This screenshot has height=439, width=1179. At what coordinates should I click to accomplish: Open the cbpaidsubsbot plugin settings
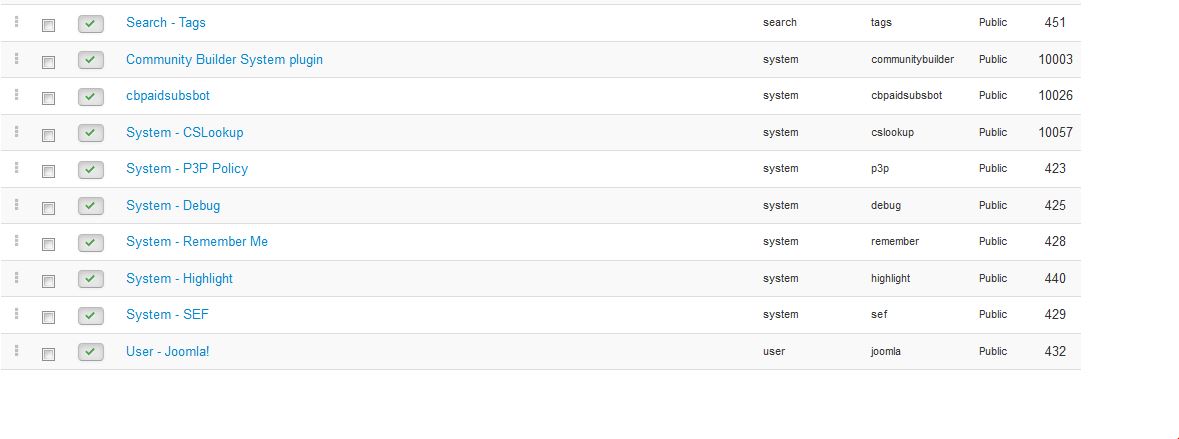coord(168,95)
